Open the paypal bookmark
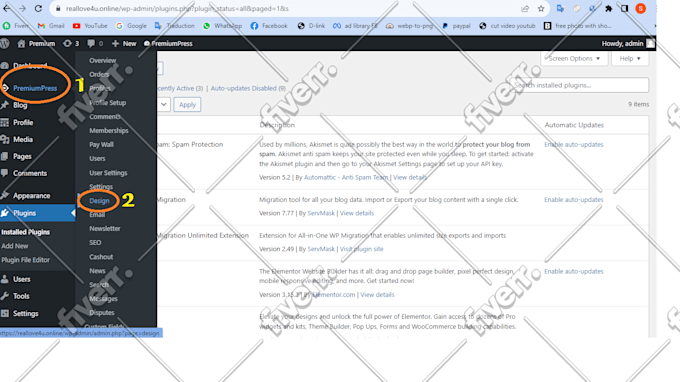The image size is (680, 382). click(456, 26)
